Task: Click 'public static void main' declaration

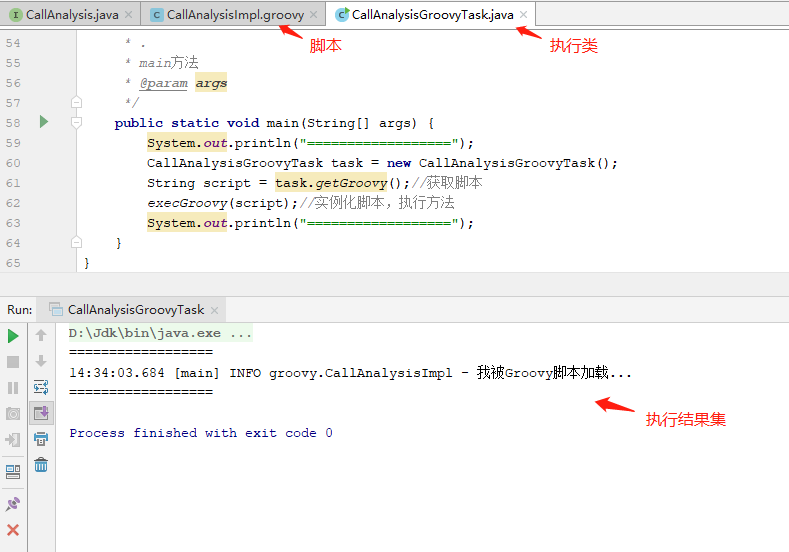Action: (x=206, y=123)
